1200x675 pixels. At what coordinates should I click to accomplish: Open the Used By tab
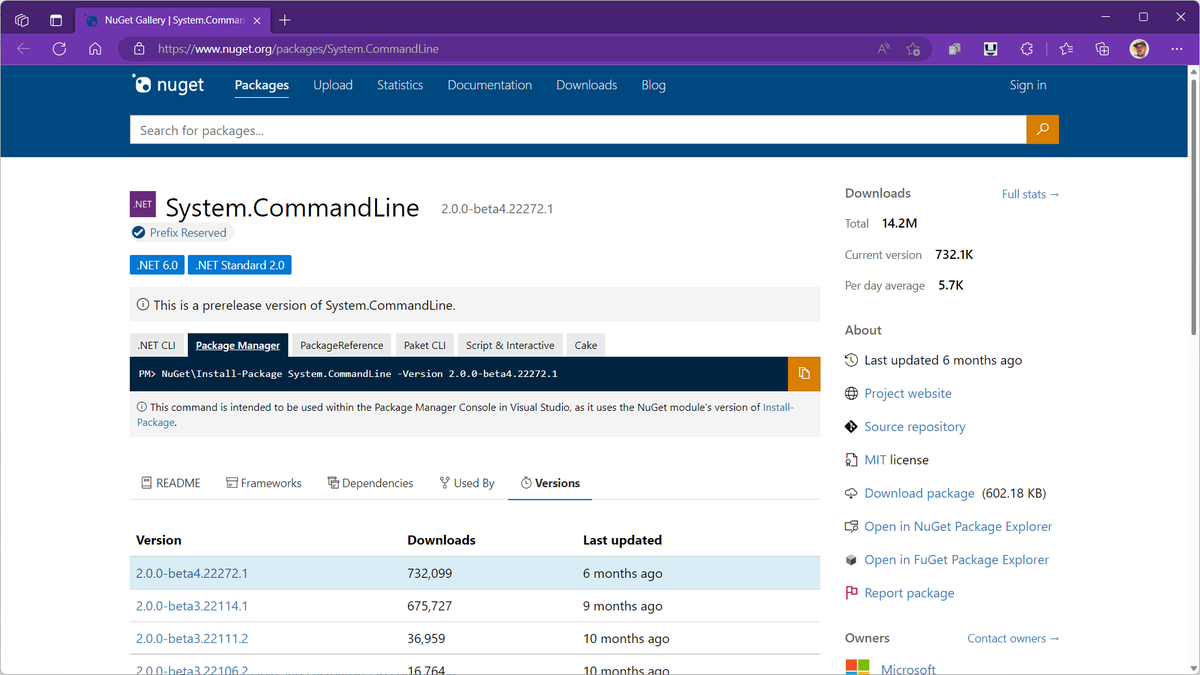click(467, 483)
